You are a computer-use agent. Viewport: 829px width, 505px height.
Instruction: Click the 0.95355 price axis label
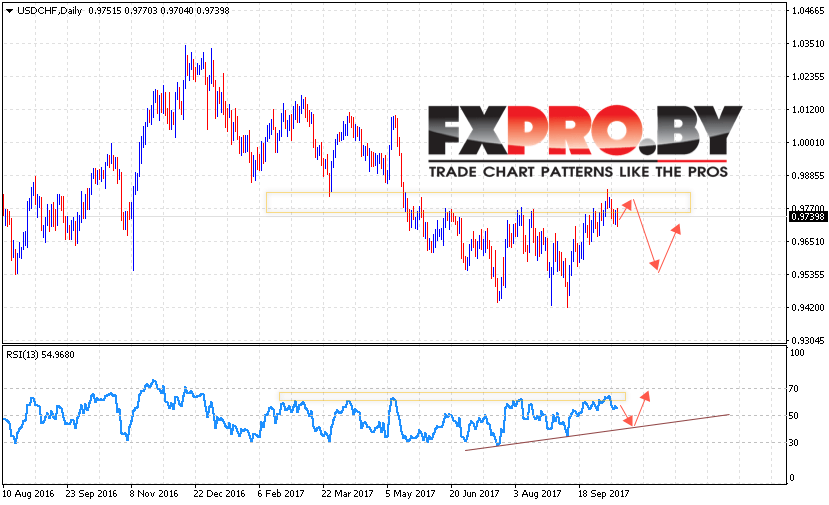[x=807, y=274]
